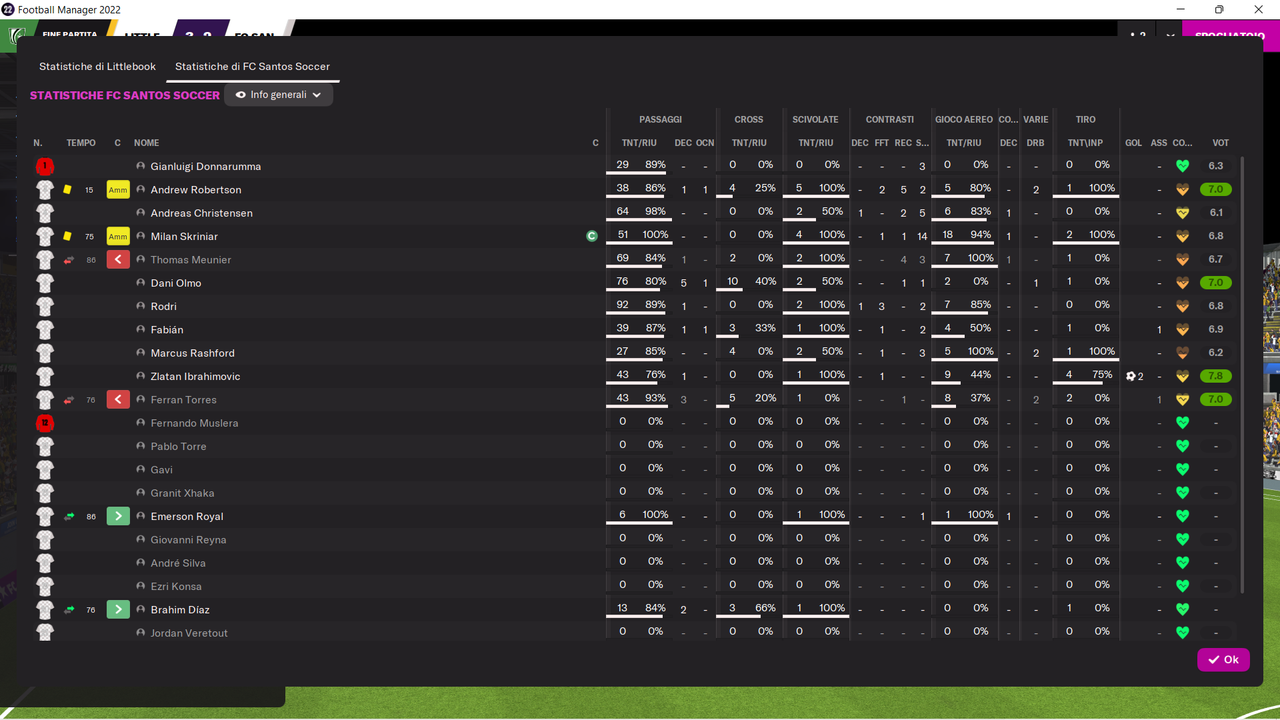1280x720 pixels.
Task: Click the Amm badge on Andrew Robertson's row
Action: coord(118,190)
